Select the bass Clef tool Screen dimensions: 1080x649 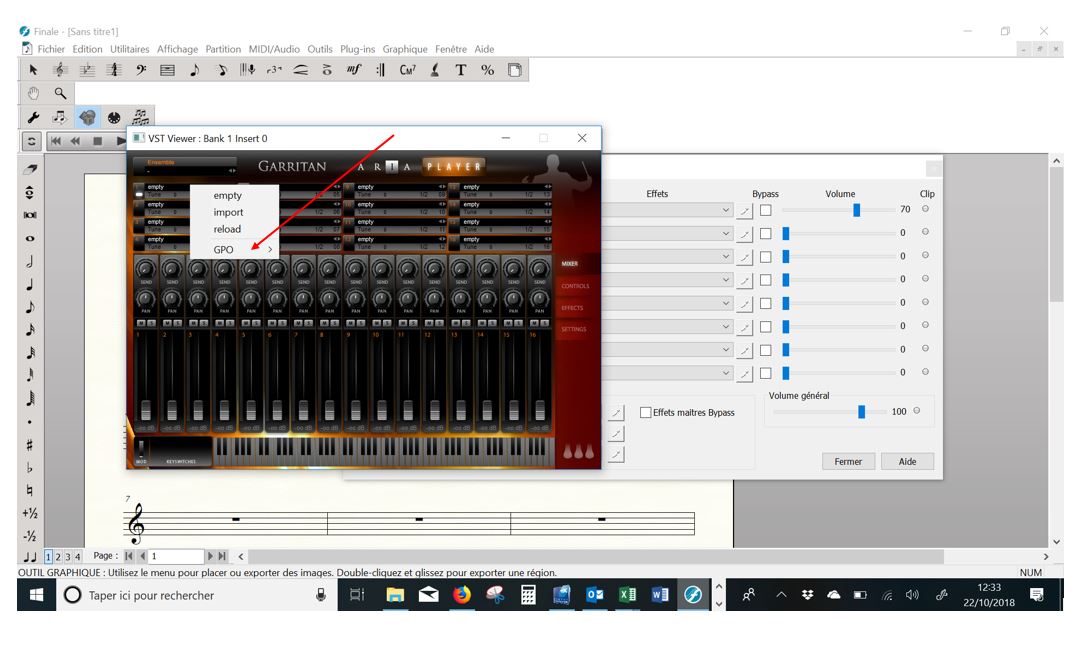[x=141, y=70]
